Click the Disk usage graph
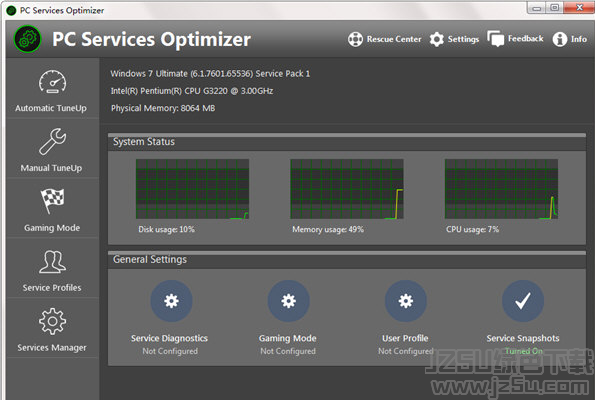The width and height of the screenshot is (595, 400). 192,189
